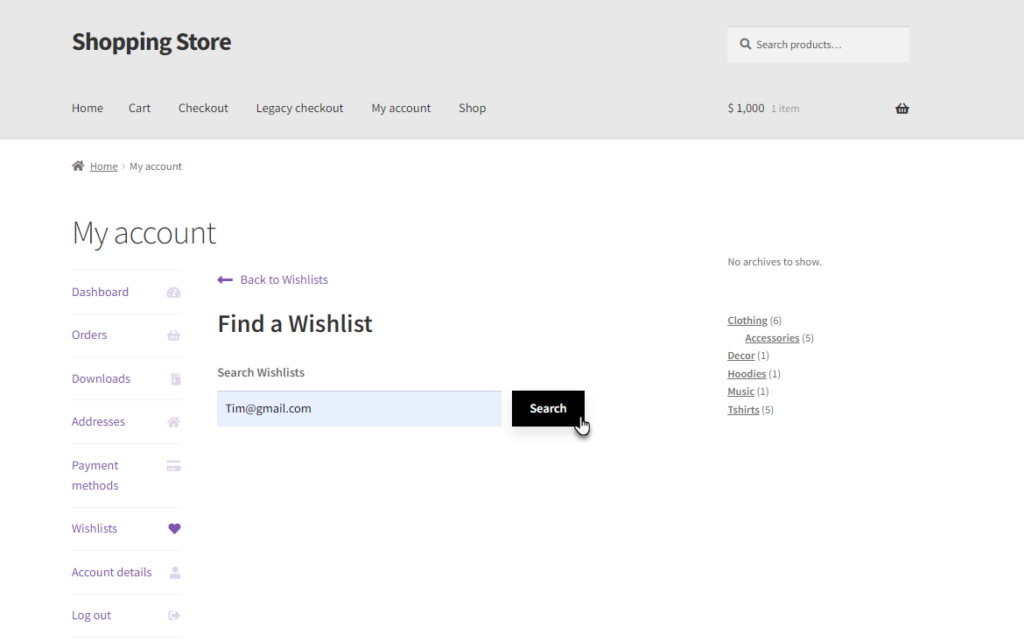1024x642 pixels.
Task: Open the Home menu item
Action: tap(88, 108)
